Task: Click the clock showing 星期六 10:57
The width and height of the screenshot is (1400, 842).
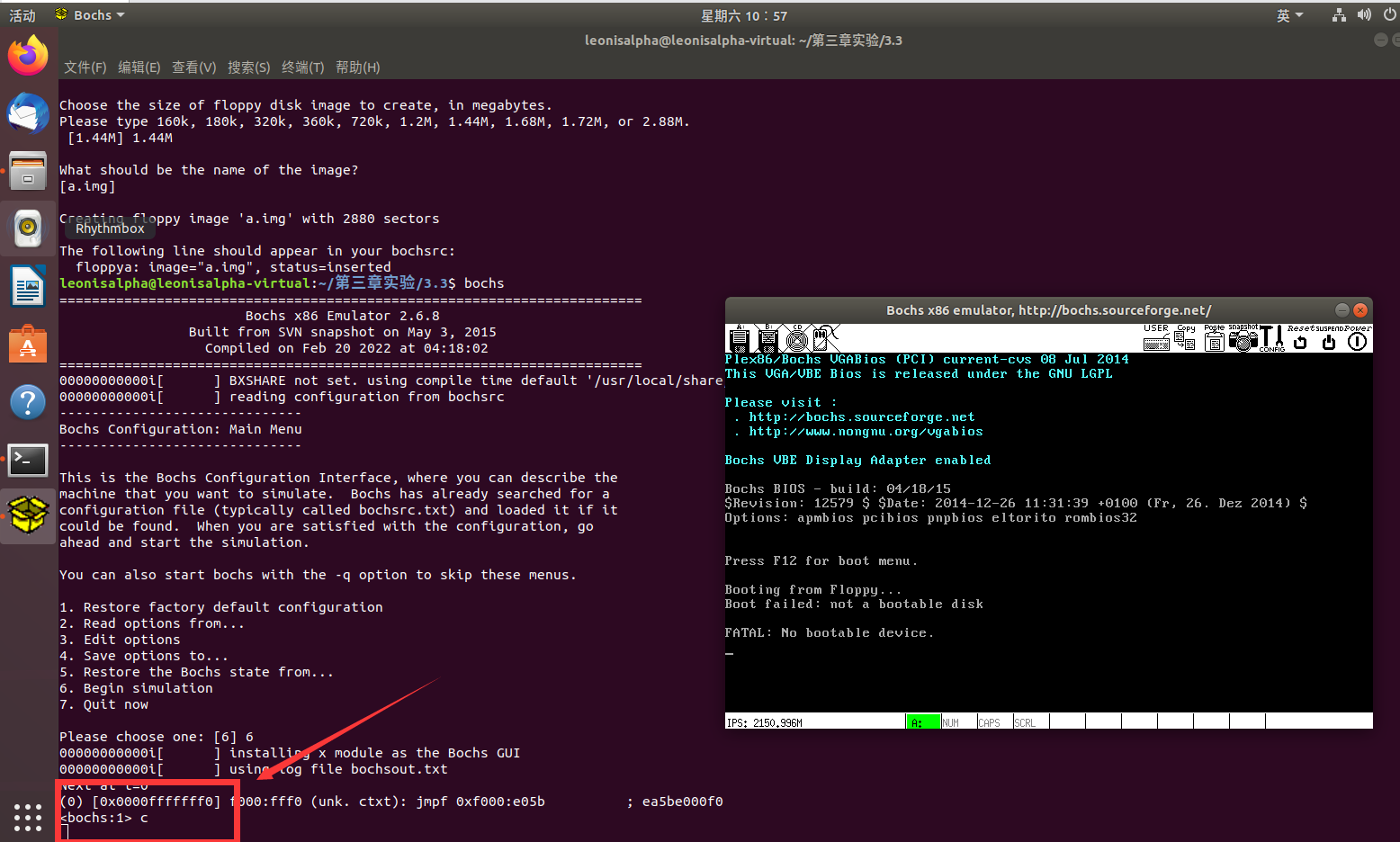Action: (x=744, y=15)
